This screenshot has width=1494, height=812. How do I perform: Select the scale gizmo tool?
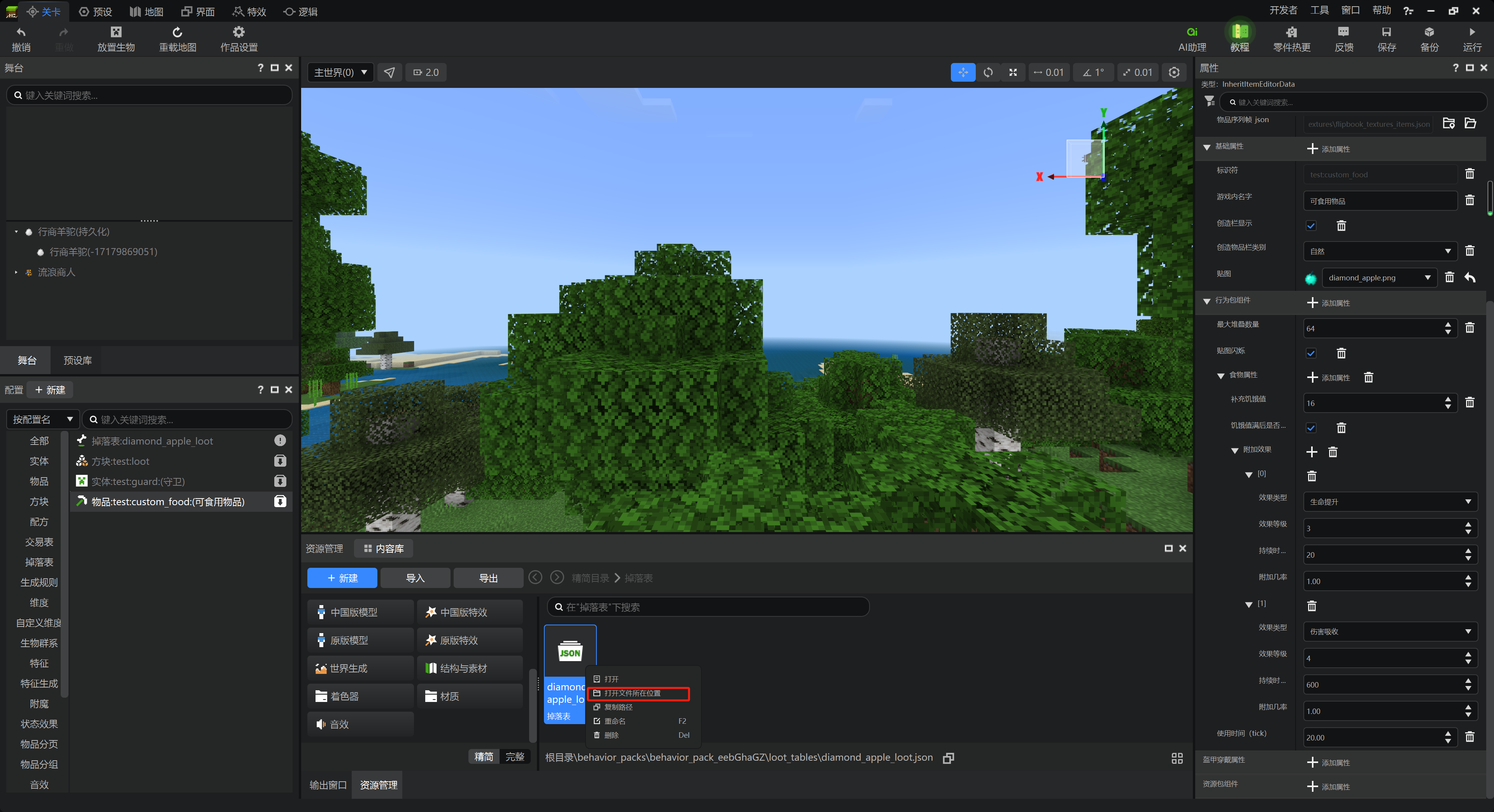tap(1013, 72)
